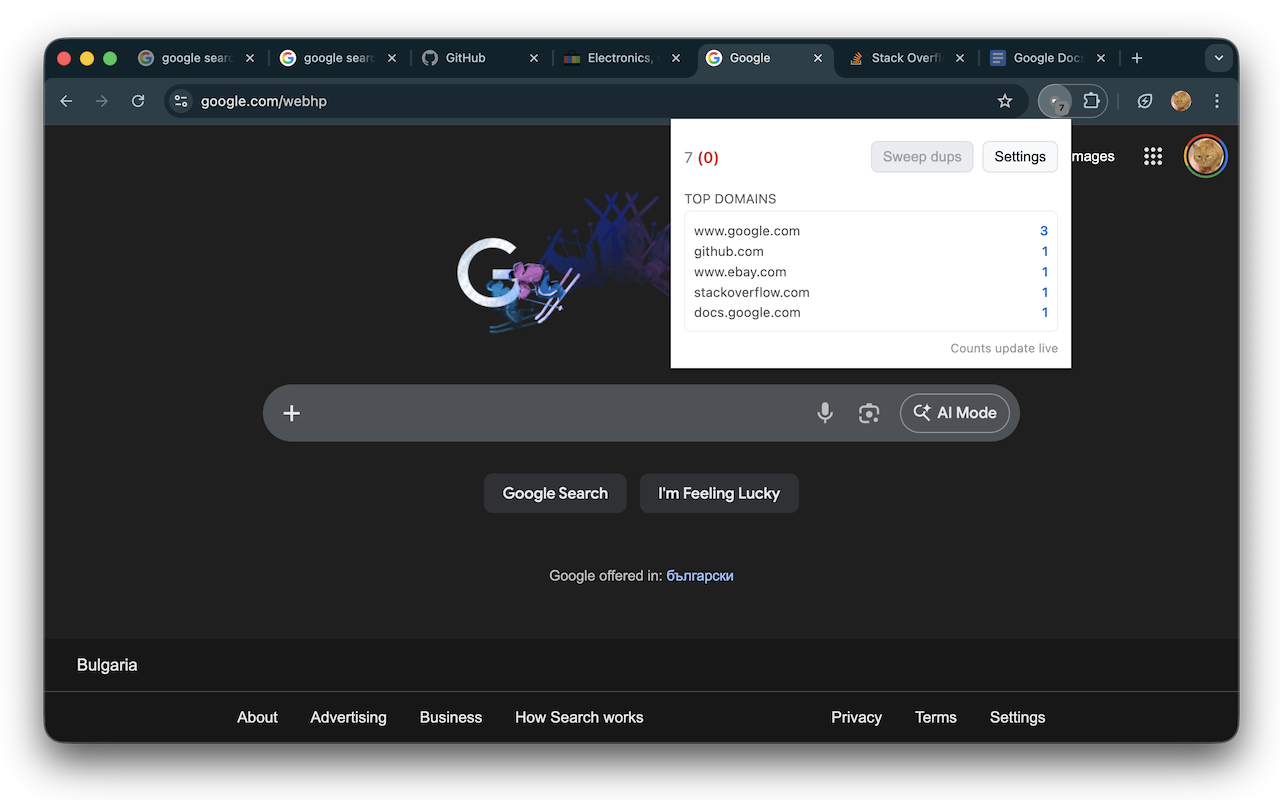Close the Electronics tab
The width and height of the screenshot is (1280, 800).
pyautogui.click(x=676, y=58)
